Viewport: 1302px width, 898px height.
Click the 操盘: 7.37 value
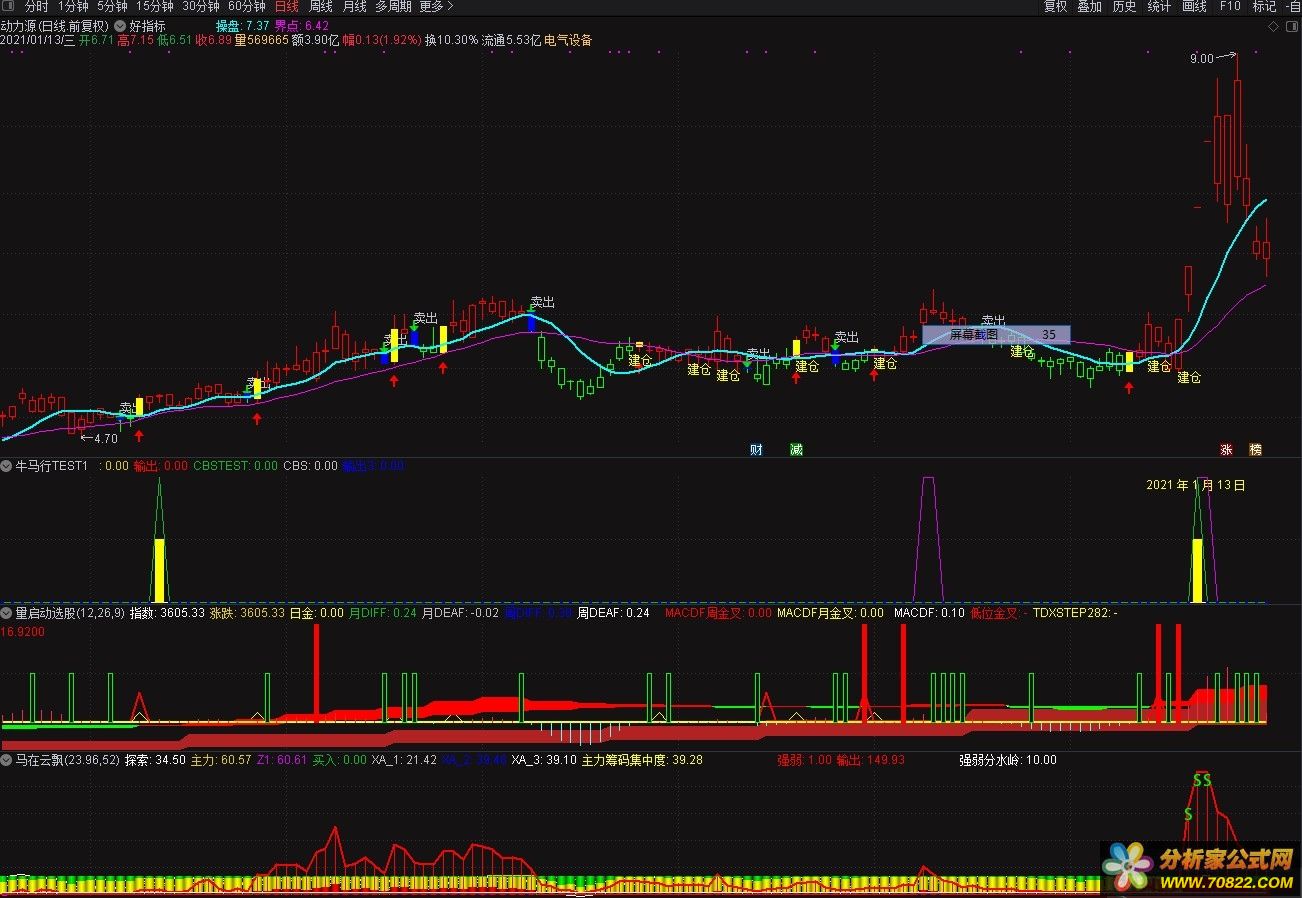point(243,26)
